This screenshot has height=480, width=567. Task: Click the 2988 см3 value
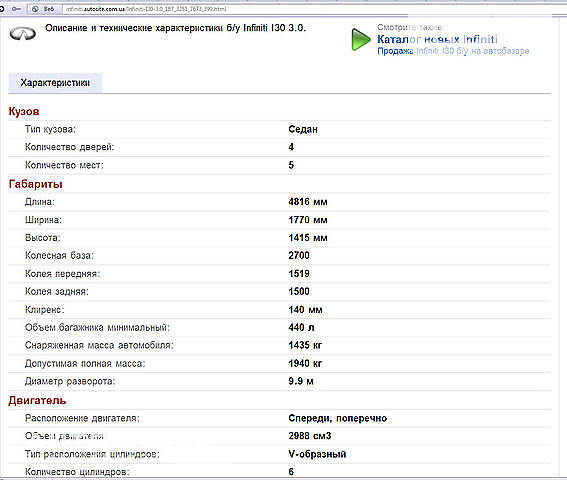(310, 436)
